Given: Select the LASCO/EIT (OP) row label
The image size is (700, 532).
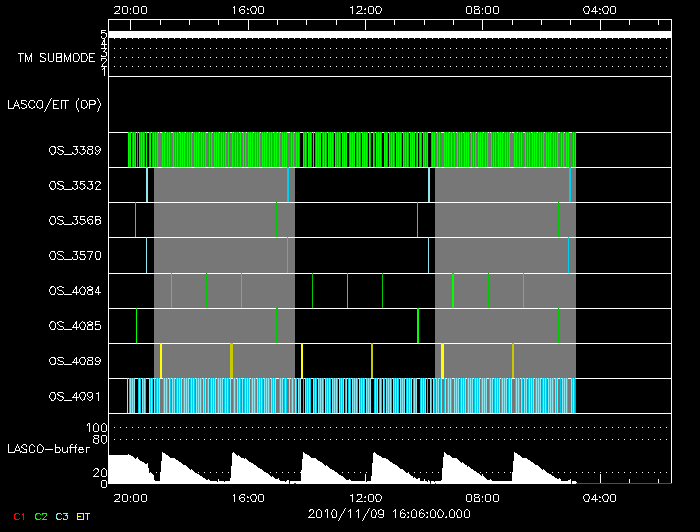Looking at the screenshot, I should (x=54, y=105).
